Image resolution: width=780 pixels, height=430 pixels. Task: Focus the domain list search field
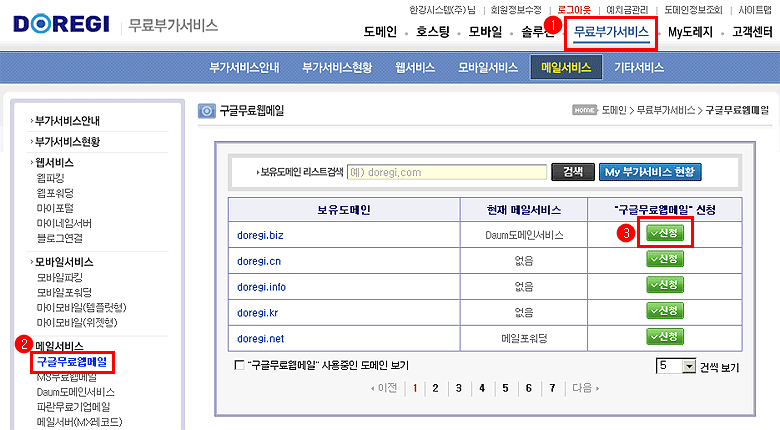coord(447,172)
